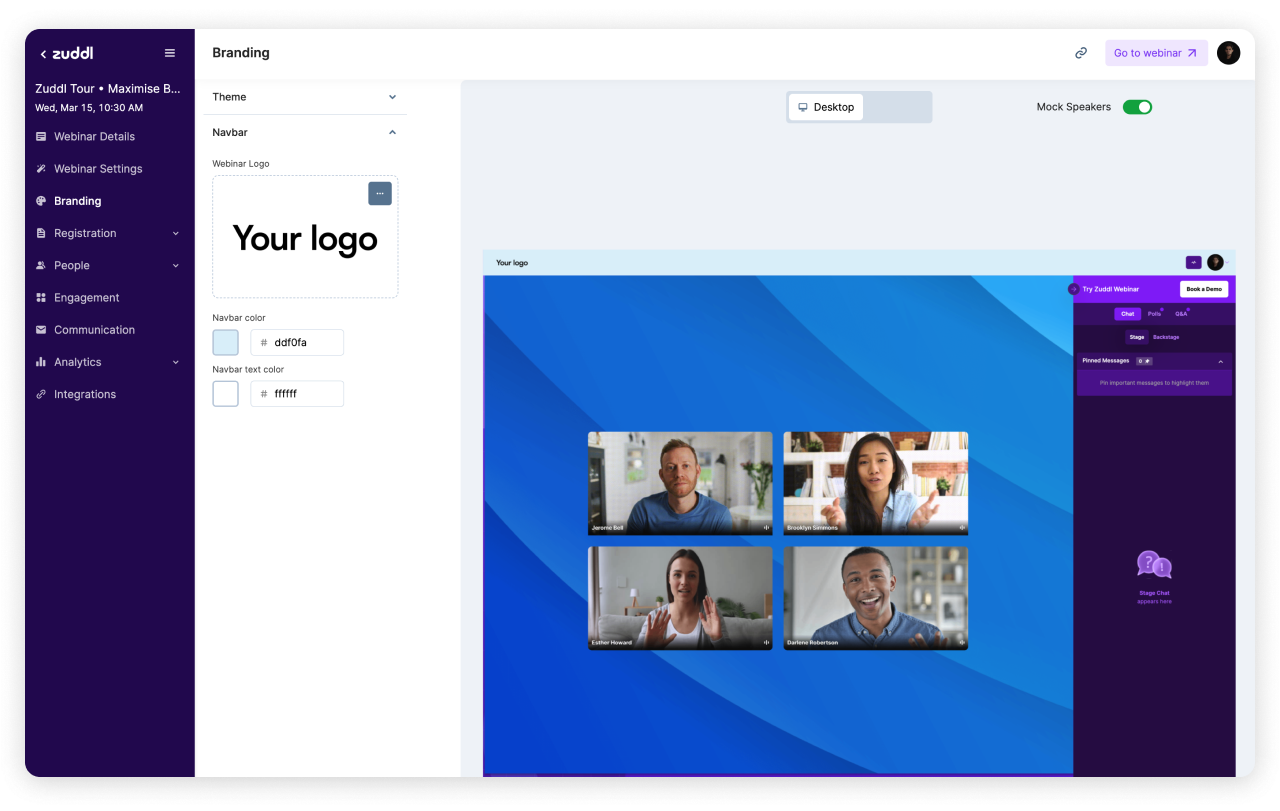This screenshot has width=1280, height=811.
Task: Click the Integrations link icon in sidebar
Action: [41, 394]
